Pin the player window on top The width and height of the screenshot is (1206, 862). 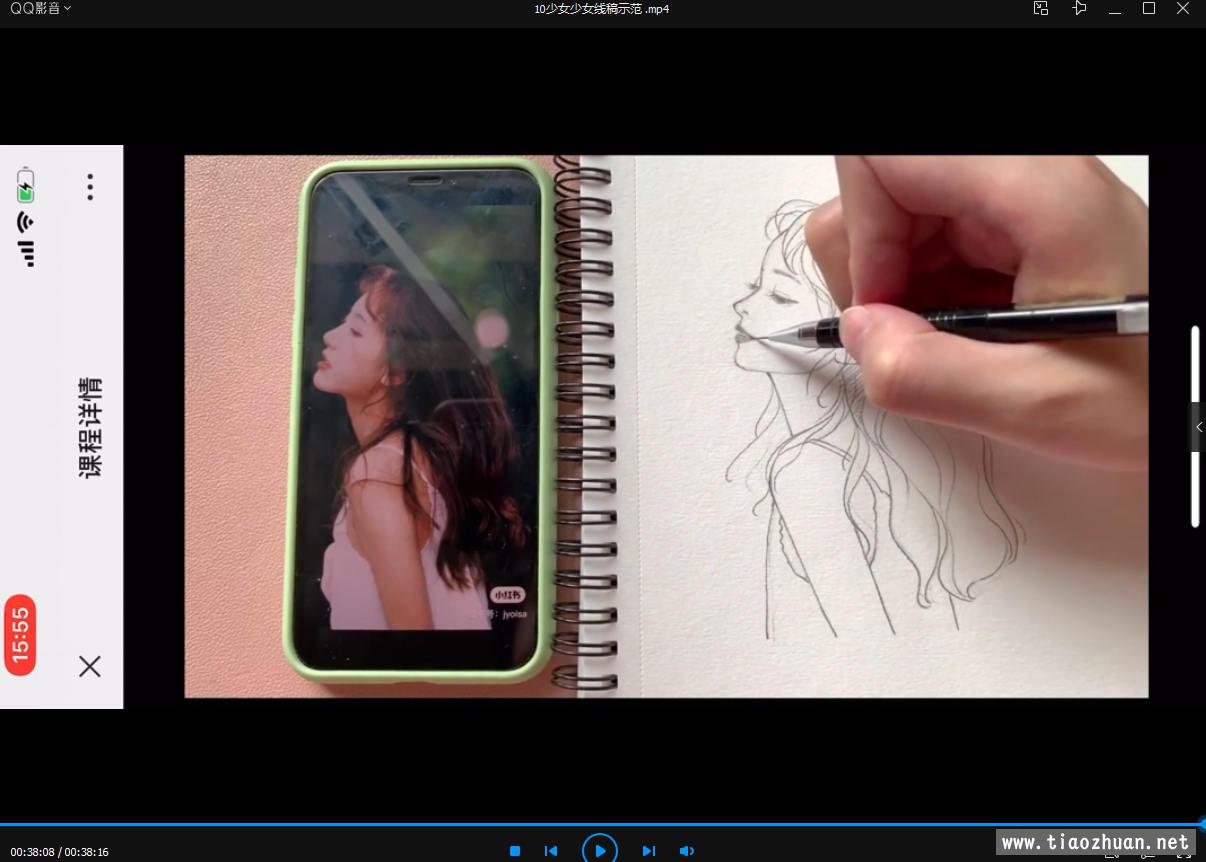pyautogui.click(x=1078, y=9)
